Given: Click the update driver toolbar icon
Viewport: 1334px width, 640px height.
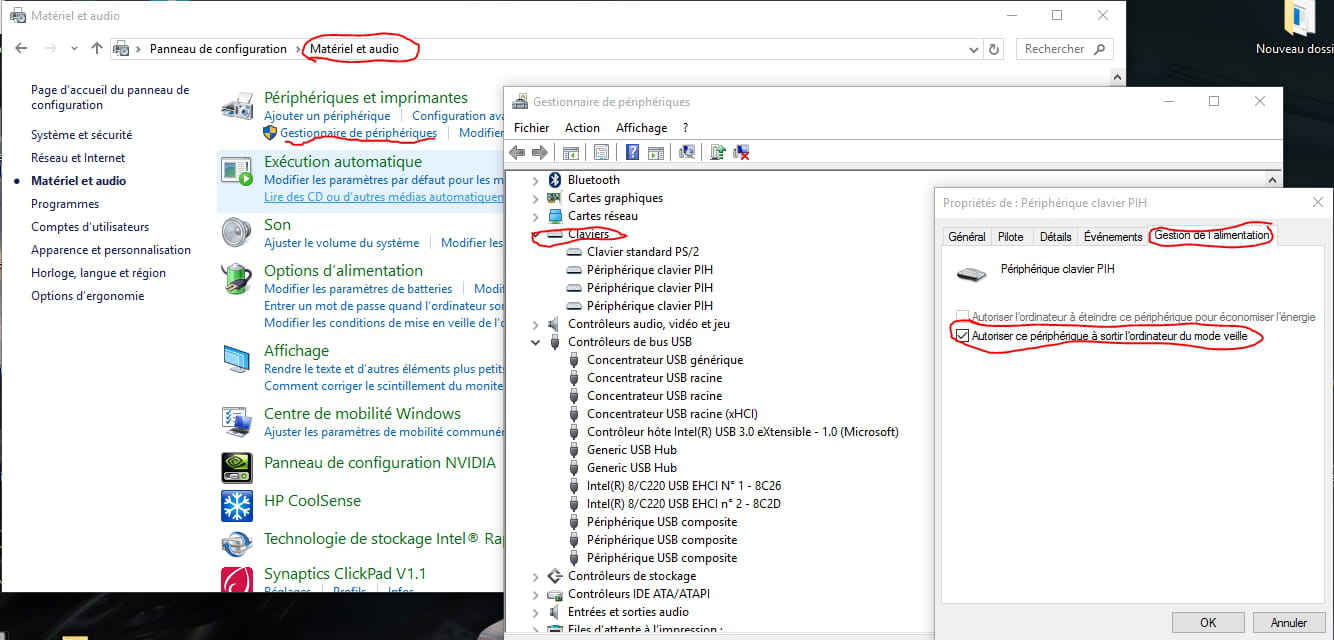Looking at the screenshot, I should click(717, 152).
